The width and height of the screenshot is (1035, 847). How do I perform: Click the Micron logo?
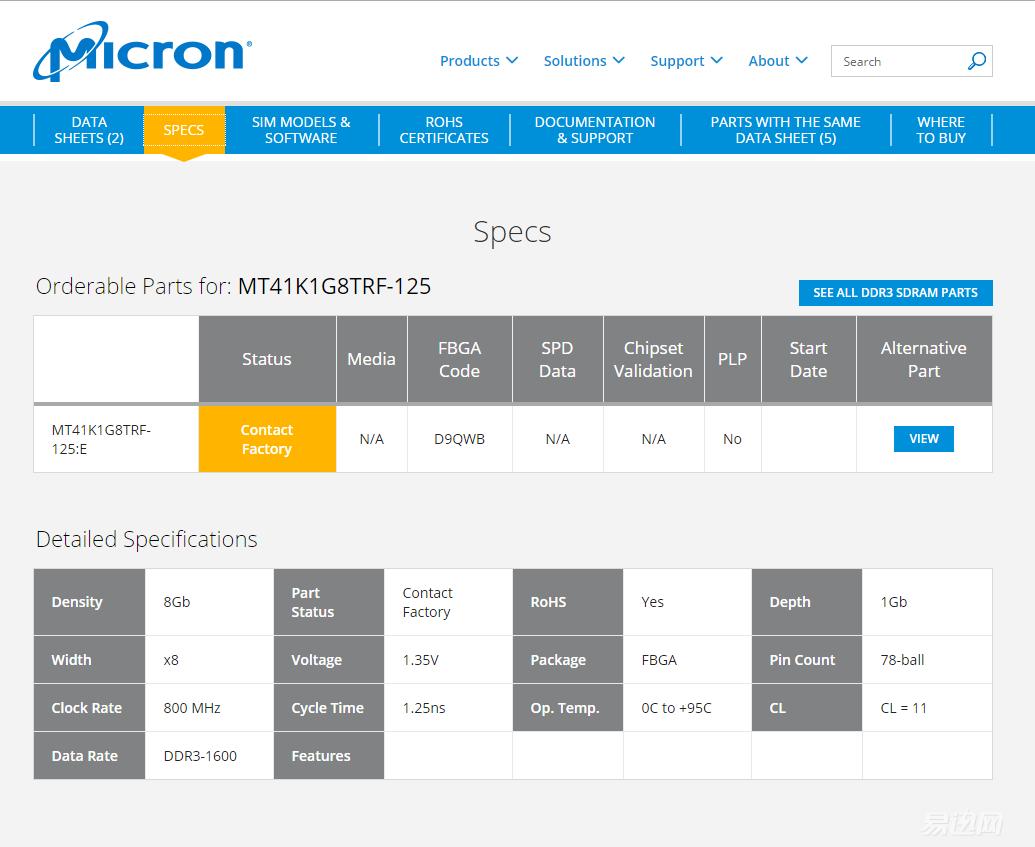pos(142,52)
